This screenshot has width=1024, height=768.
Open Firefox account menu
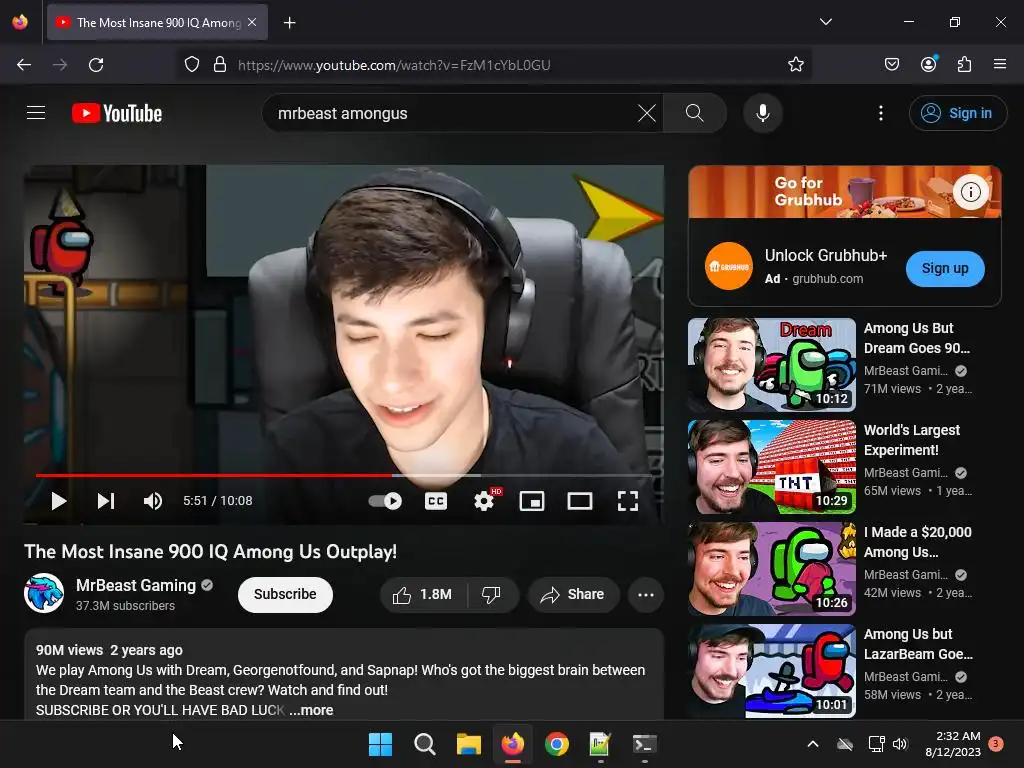928,64
